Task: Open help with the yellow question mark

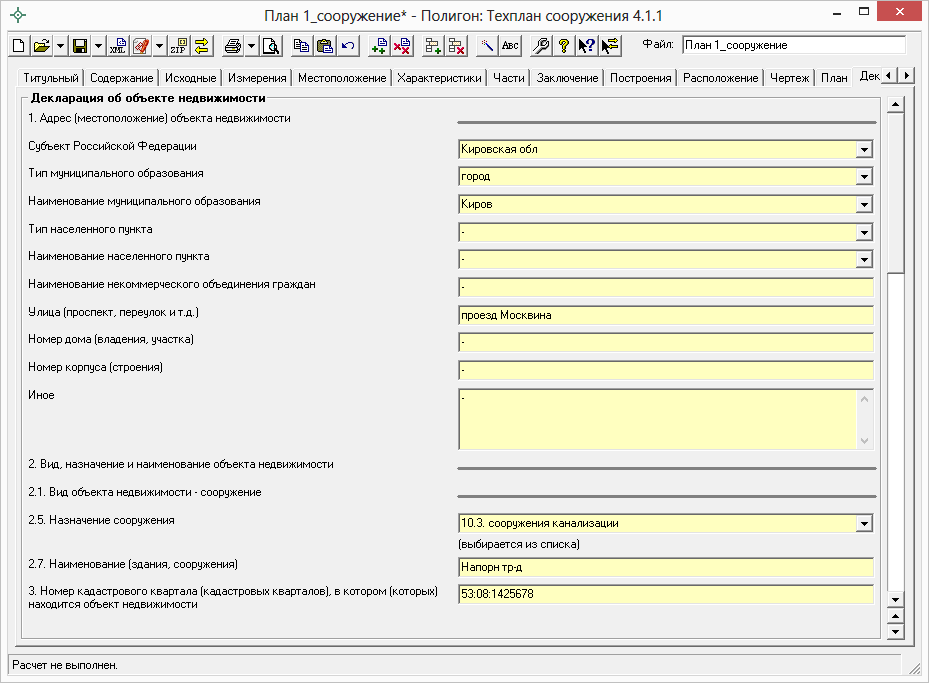Action: click(564, 46)
